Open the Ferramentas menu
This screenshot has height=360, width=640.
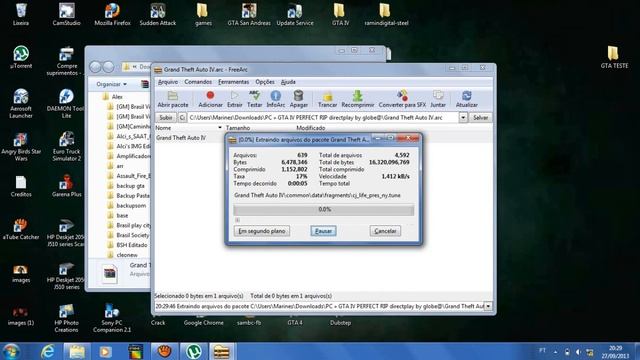(x=233, y=82)
